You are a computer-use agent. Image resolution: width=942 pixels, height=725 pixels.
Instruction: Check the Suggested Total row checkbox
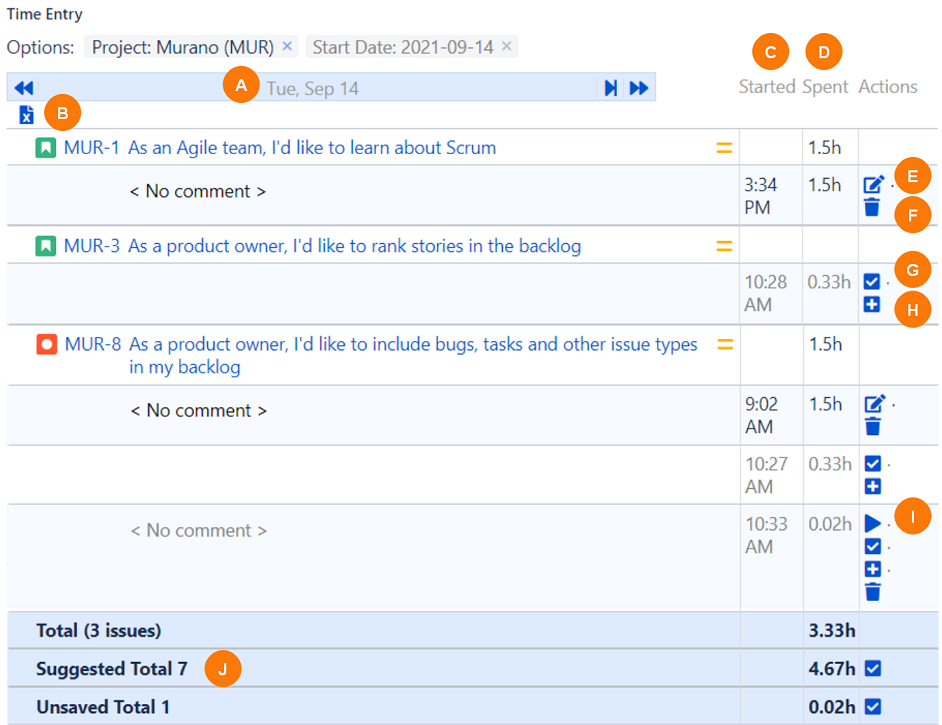coord(873,668)
